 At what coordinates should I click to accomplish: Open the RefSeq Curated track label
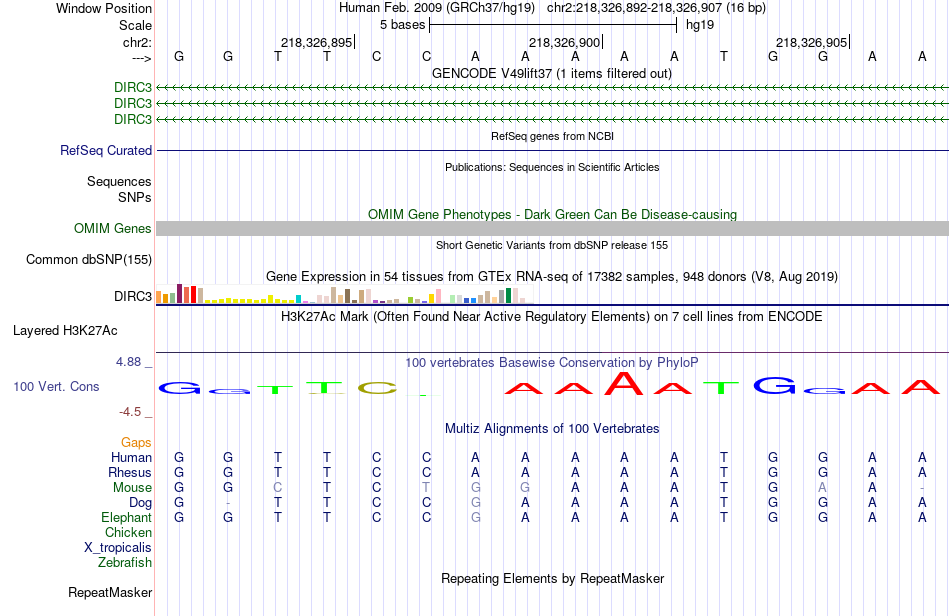click(x=106, y=150)
